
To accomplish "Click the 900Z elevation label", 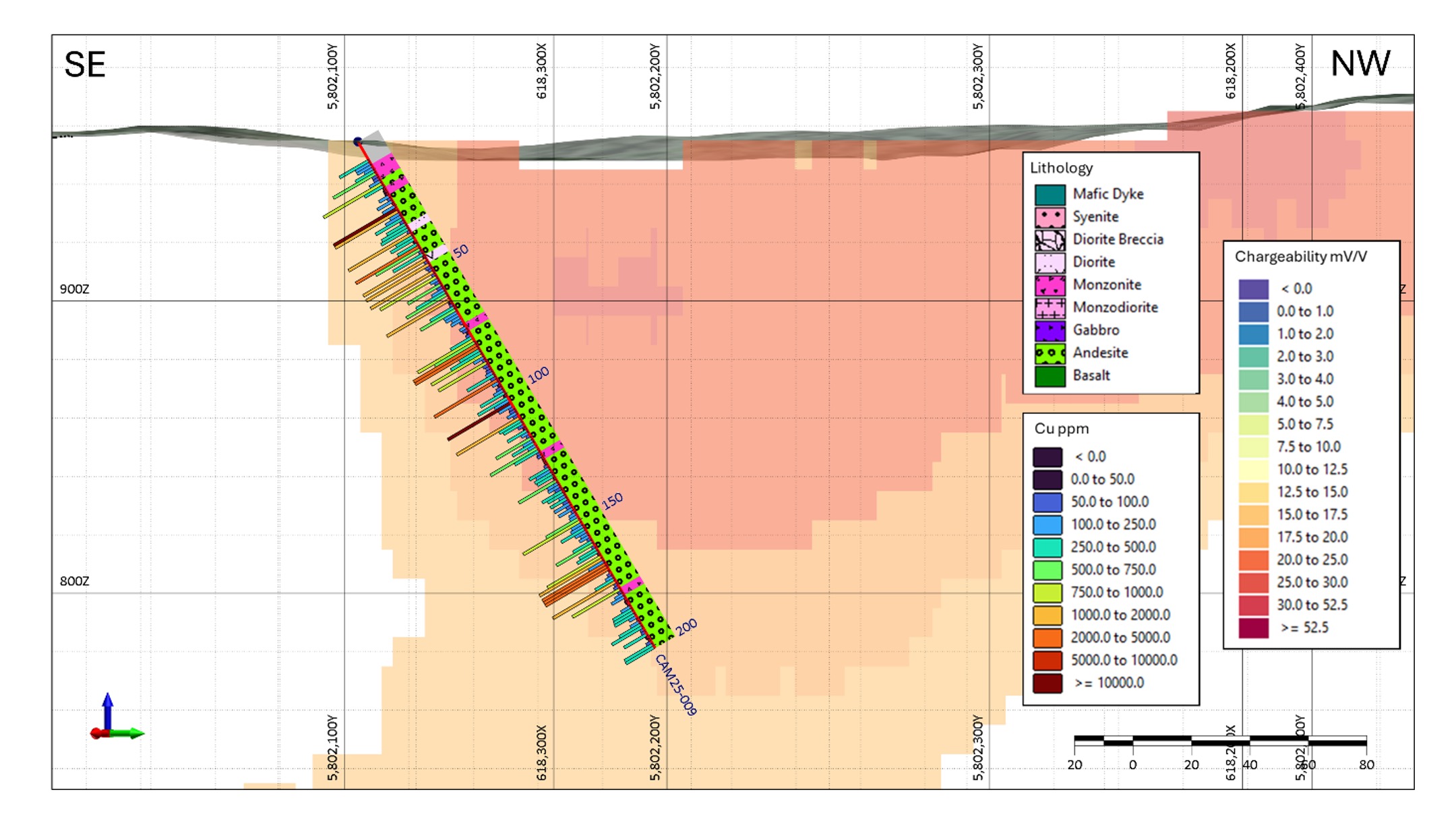I will [74, 289].
